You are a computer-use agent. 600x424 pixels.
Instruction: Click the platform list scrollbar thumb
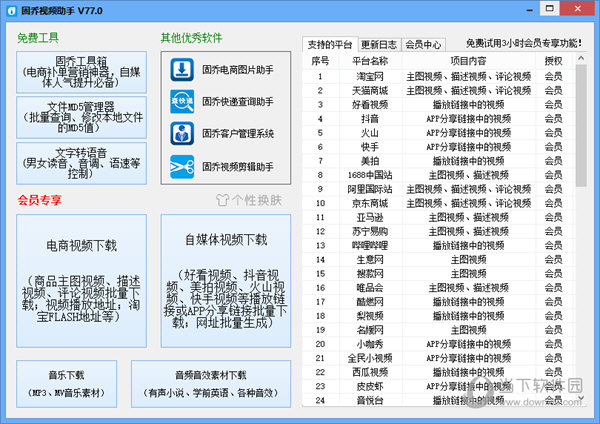pos(581,126)
